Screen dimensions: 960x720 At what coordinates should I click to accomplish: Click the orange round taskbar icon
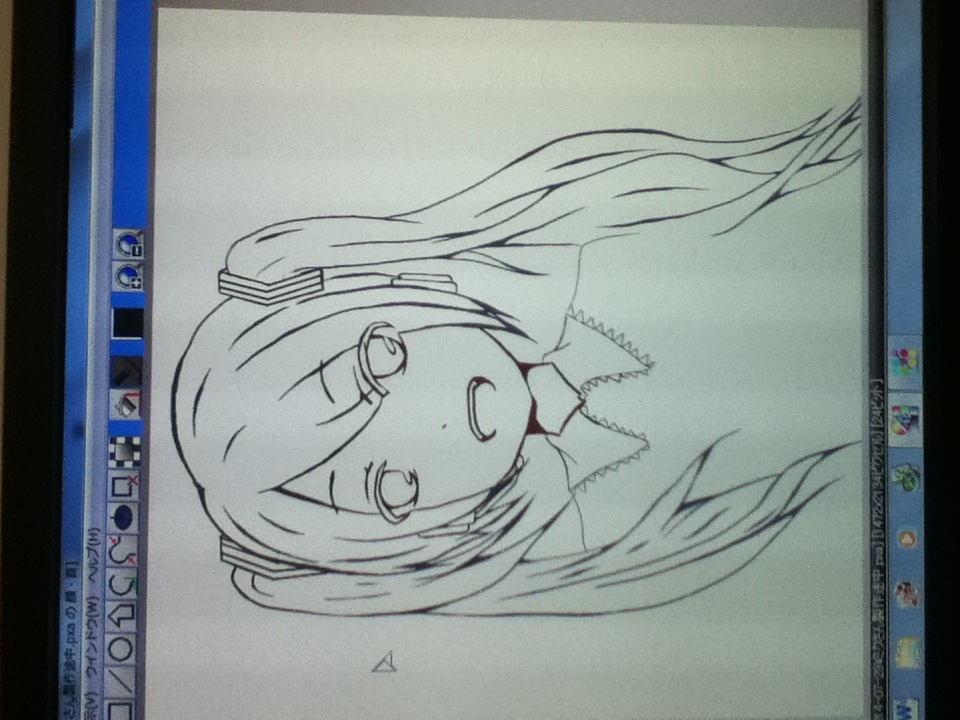click(x=907, y=539)
